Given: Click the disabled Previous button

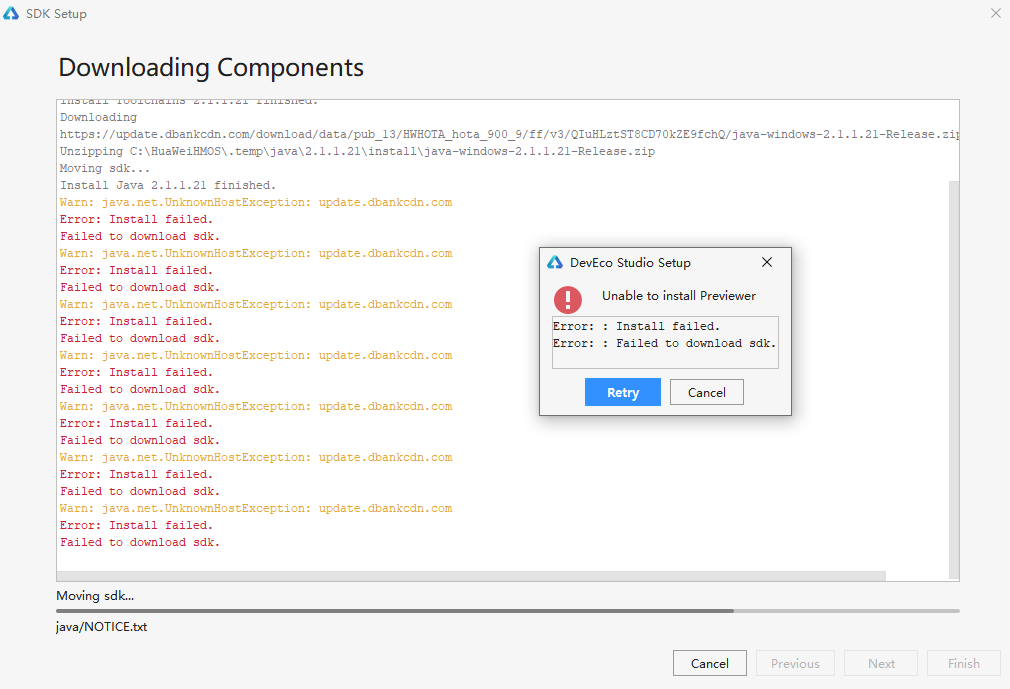Looking at the screenshot, I should click(795, 663).
